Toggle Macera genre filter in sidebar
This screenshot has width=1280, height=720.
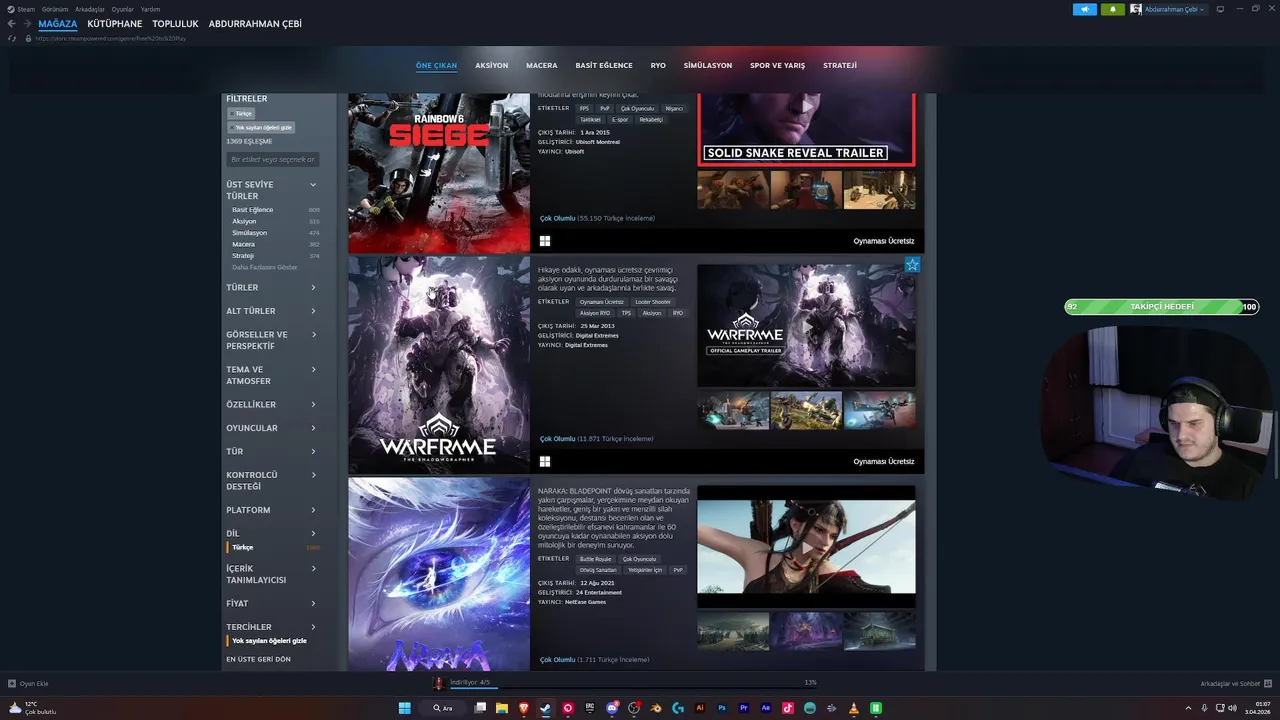tap(274, 244)
